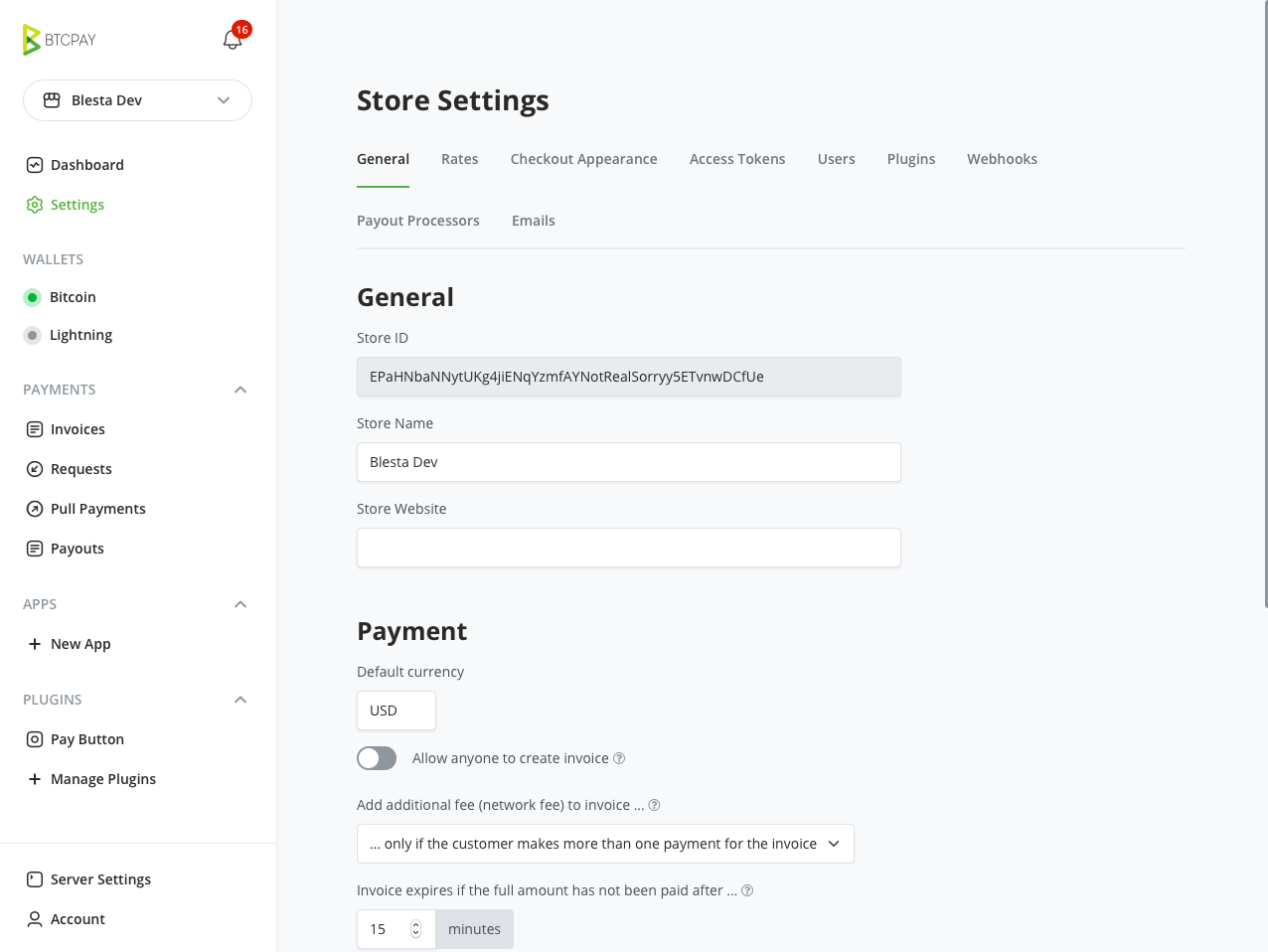Click New App in sidebar
This screenshot has width=1268, height=952.
[80, 644]
